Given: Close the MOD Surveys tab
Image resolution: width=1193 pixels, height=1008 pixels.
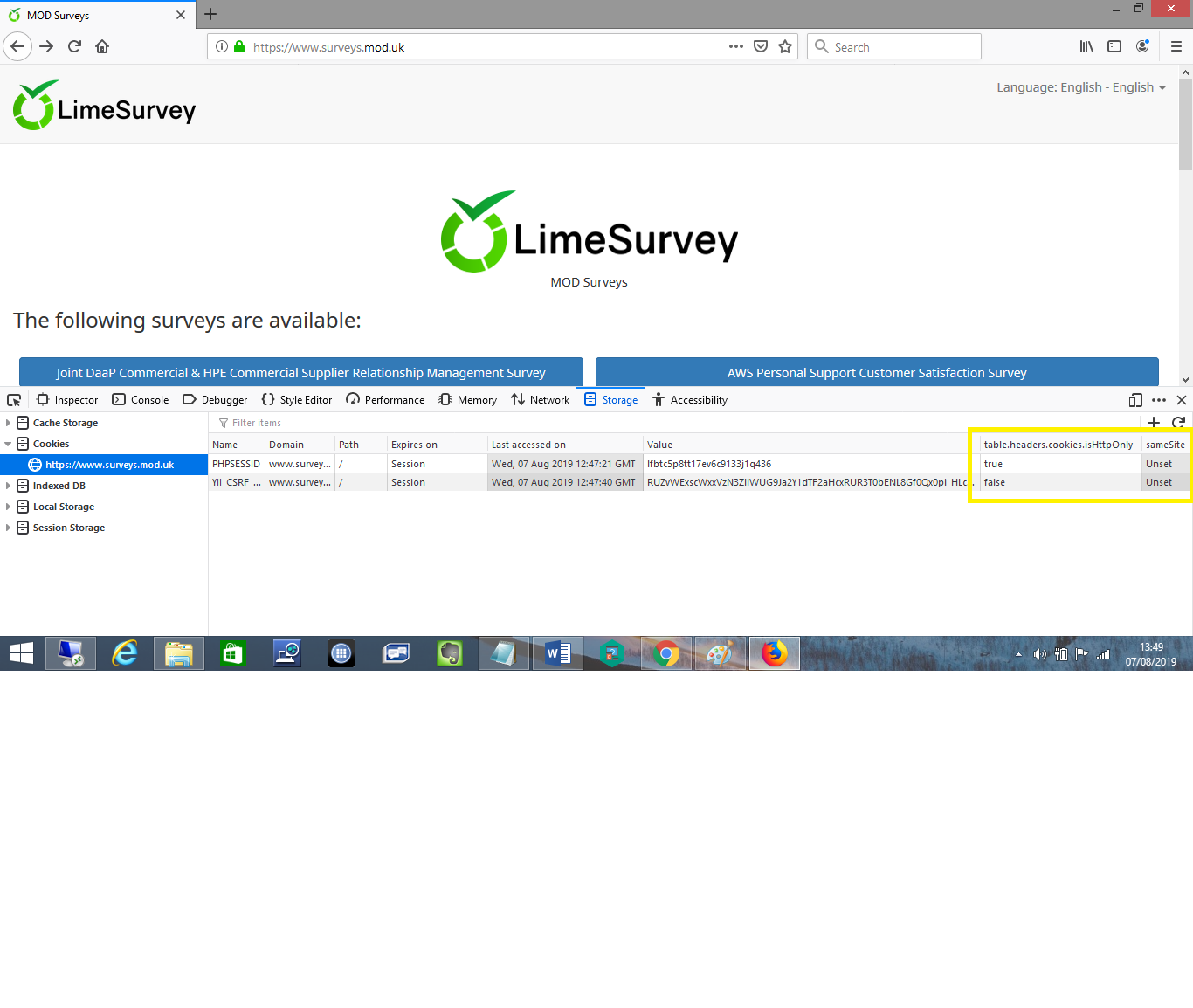Looking at the screenshot, I should [x=181, y=15].
